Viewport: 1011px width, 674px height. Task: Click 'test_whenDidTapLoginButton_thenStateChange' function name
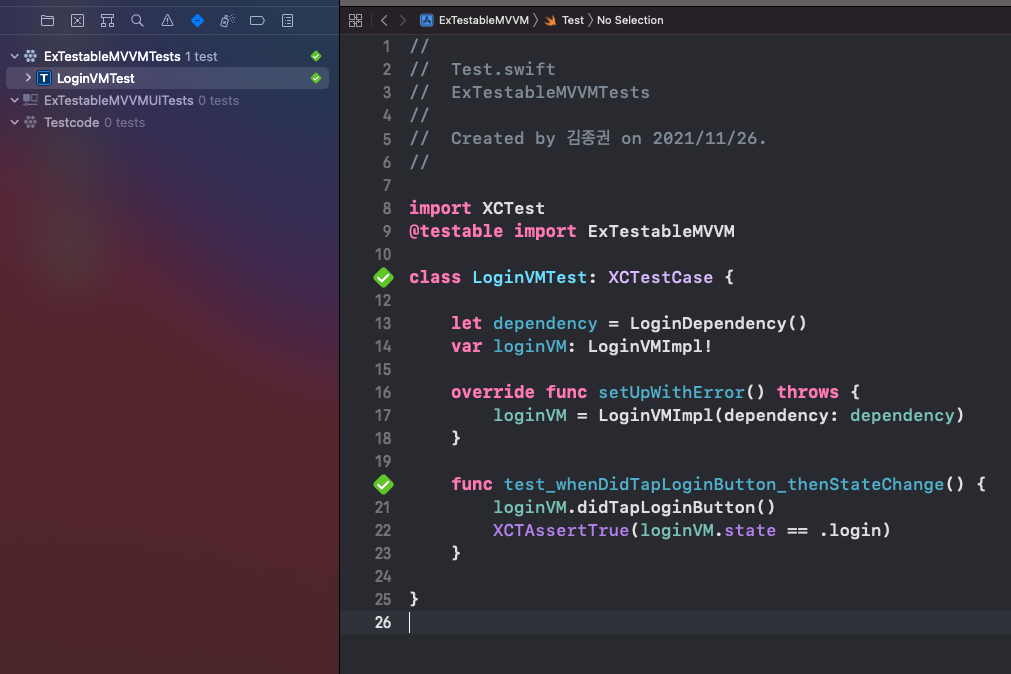pyautogui.click(x=723, y=484)
